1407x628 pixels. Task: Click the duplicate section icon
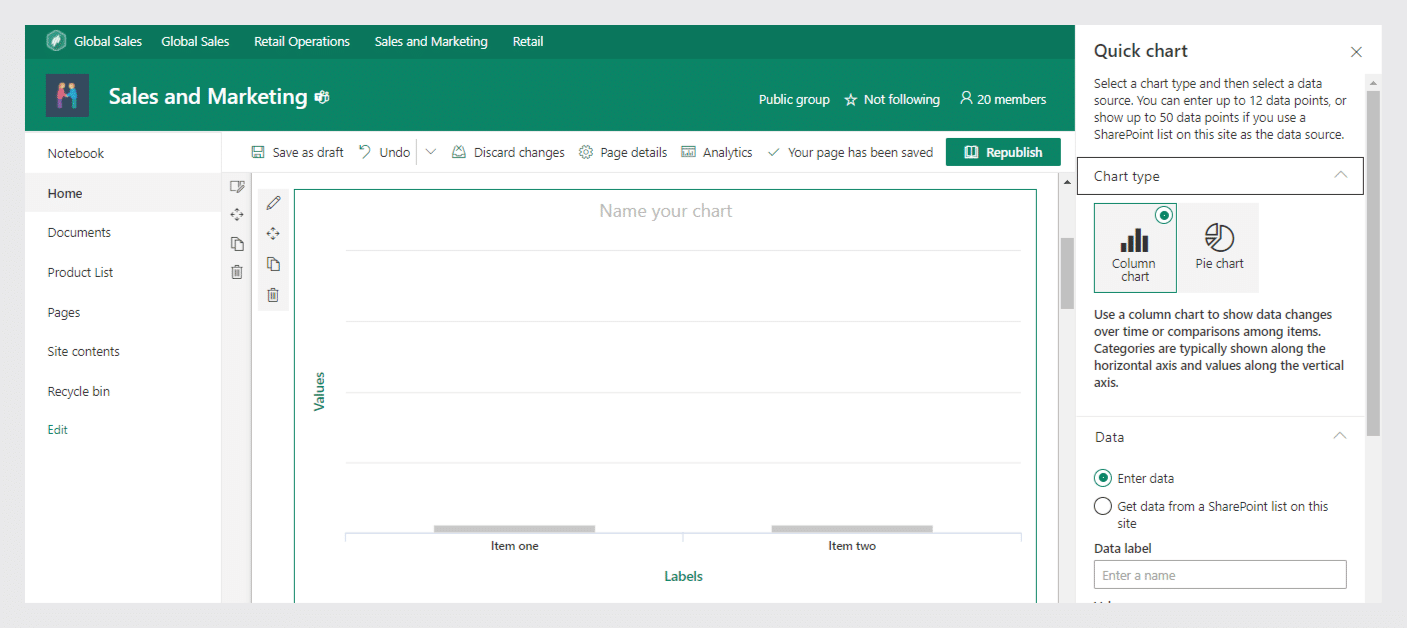coord(237,243)
